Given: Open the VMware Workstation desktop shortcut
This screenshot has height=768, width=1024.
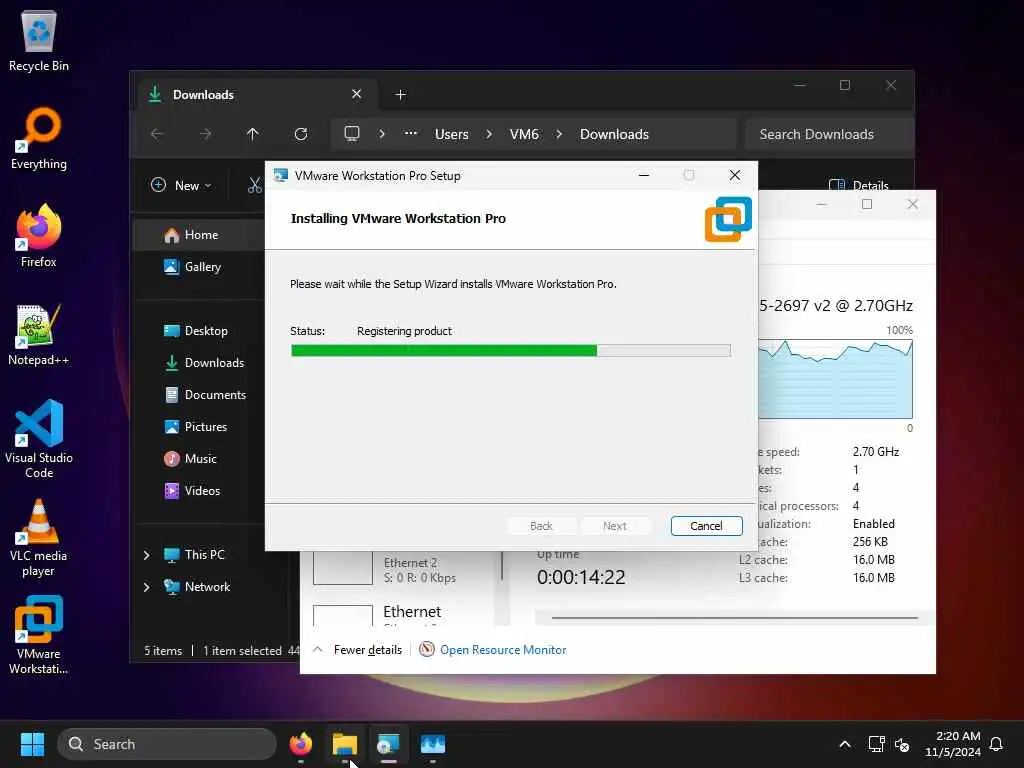Looking at the screenshot, I should point(39,635).
